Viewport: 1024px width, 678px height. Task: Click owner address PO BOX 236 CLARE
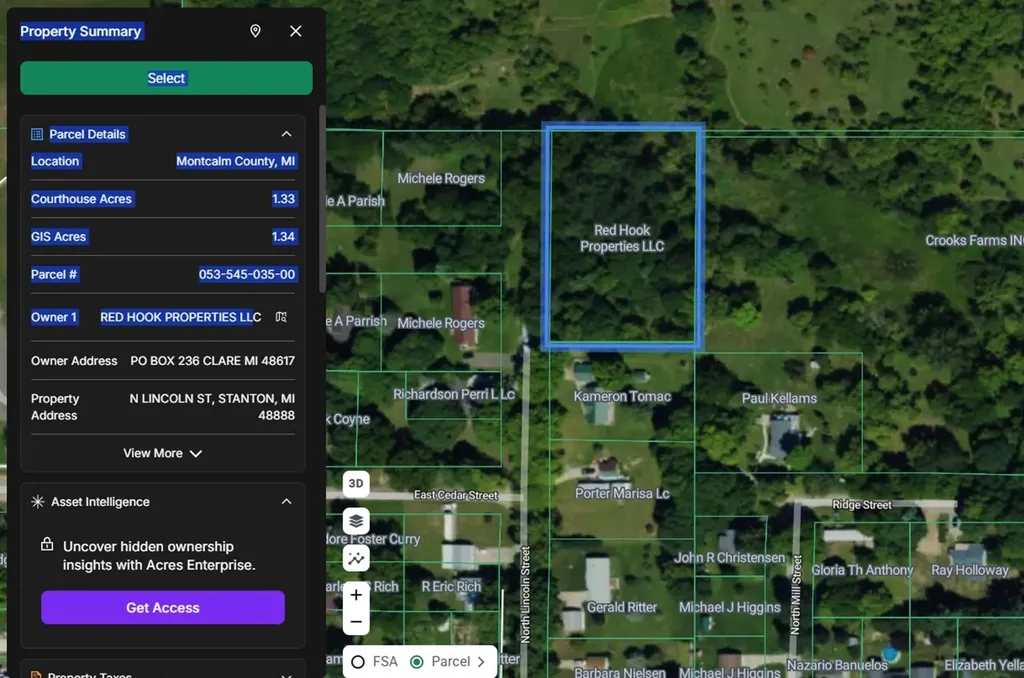212,361
